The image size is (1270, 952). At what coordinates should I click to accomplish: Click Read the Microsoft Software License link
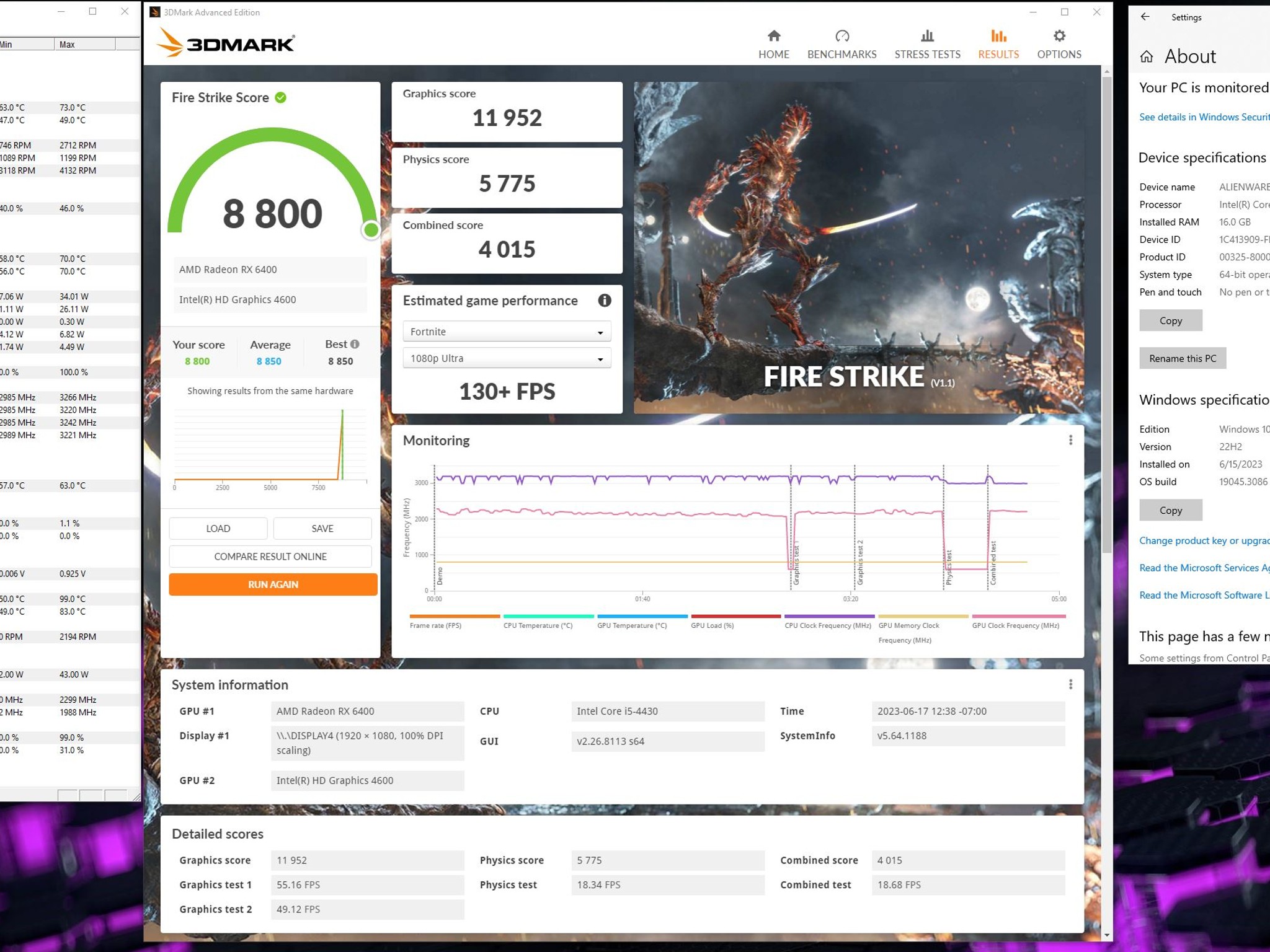[1204, 595]
